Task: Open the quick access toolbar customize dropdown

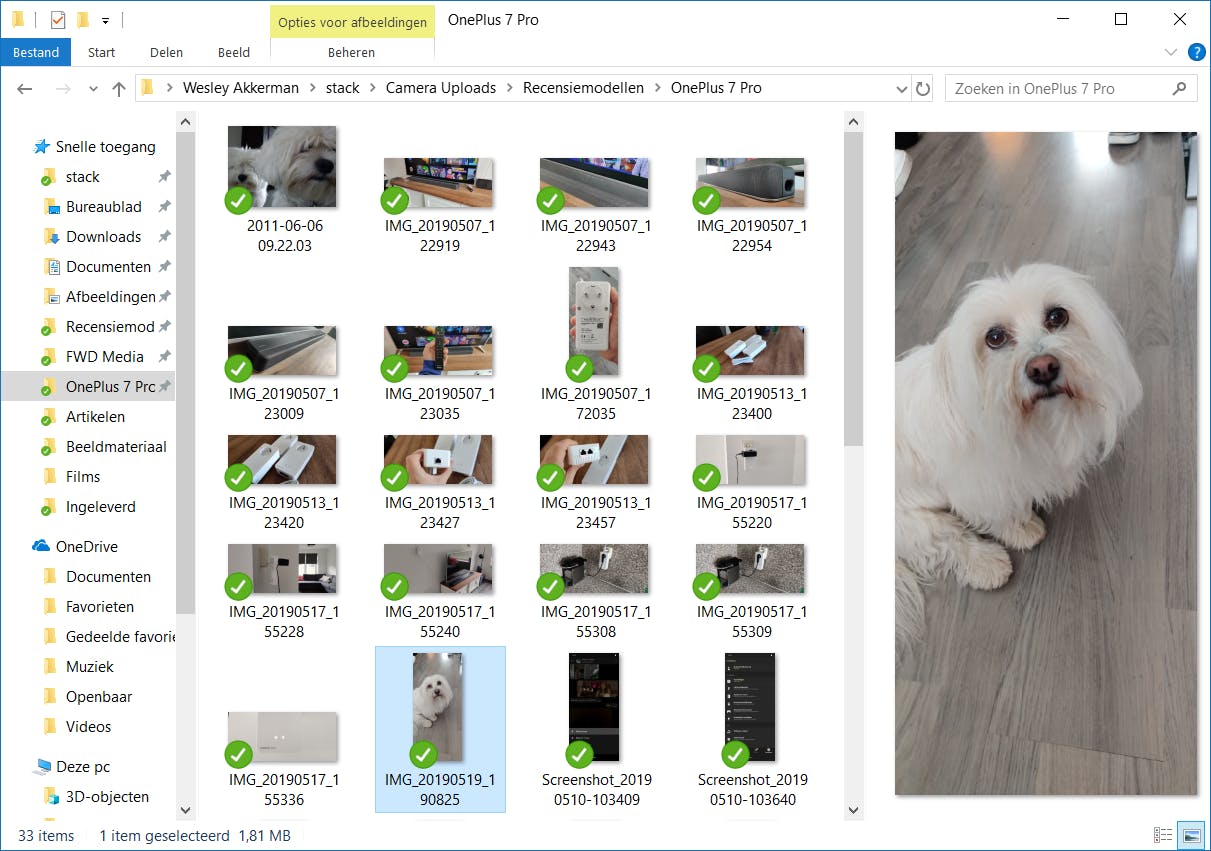Action: (105, 19)
